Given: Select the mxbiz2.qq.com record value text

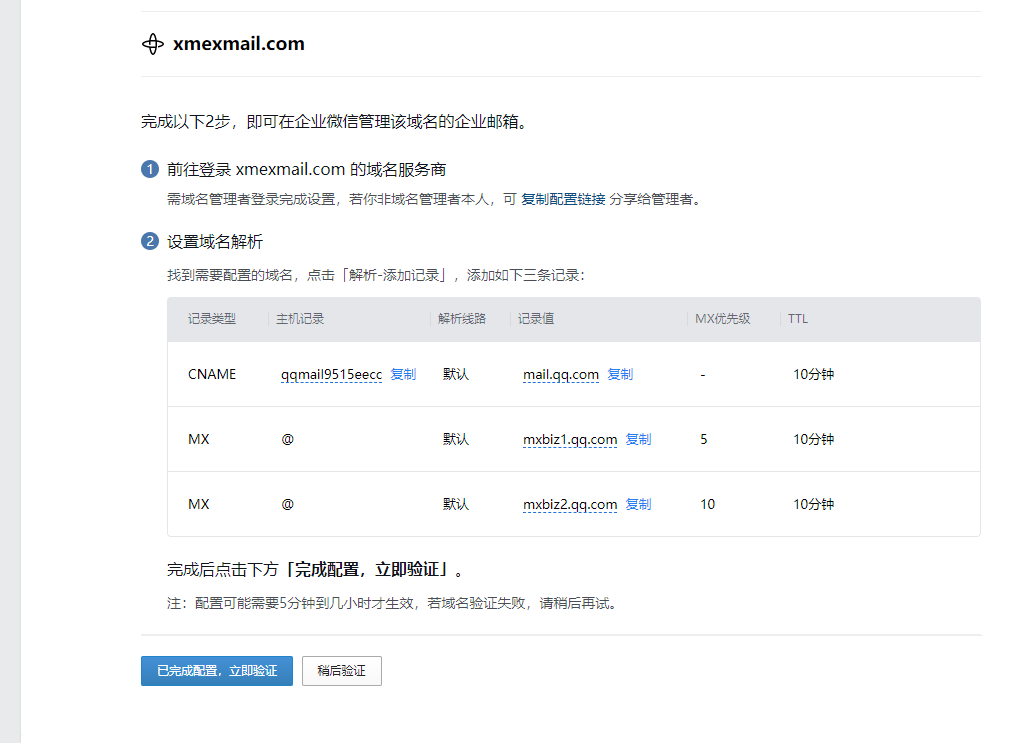Looking at the screenshot, I should 570,505.
